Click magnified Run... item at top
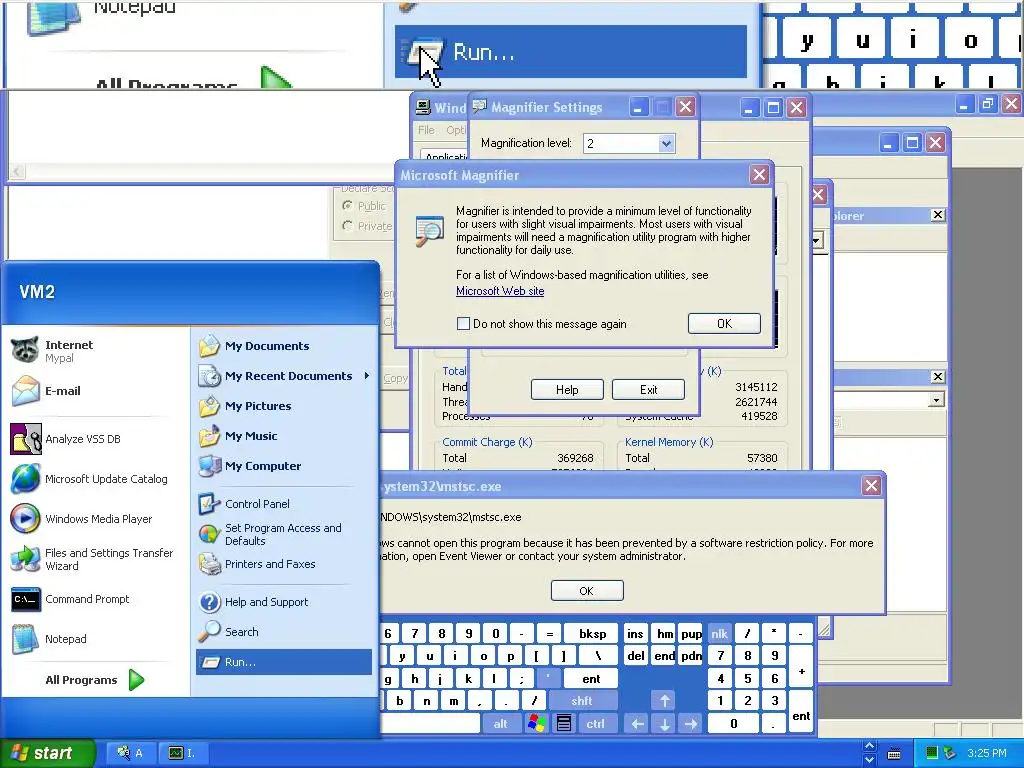Screen dimensions: 1024x768 pyautogui.click(x=571, y=52)
